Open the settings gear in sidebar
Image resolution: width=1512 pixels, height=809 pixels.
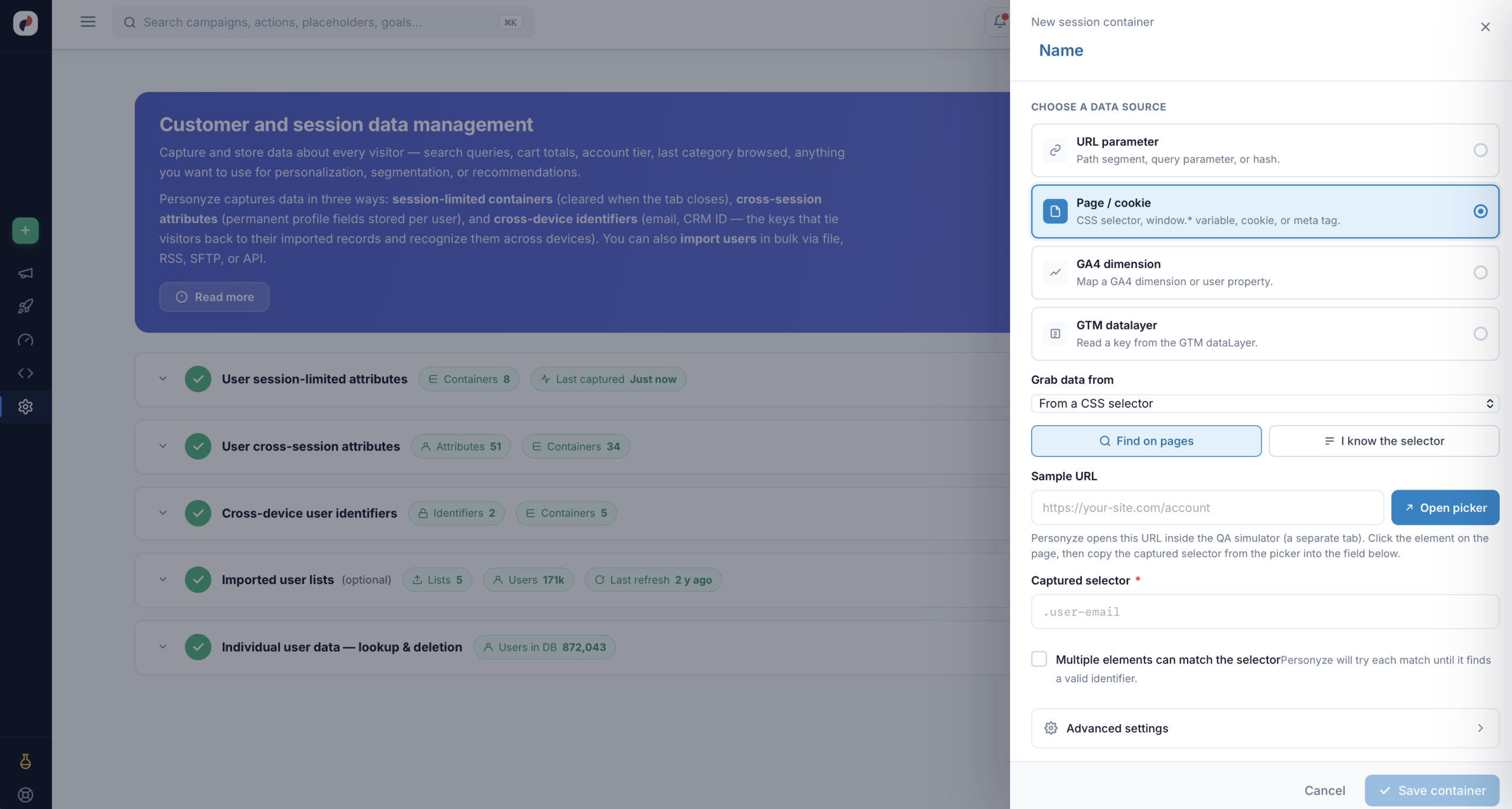pos(25,406)
